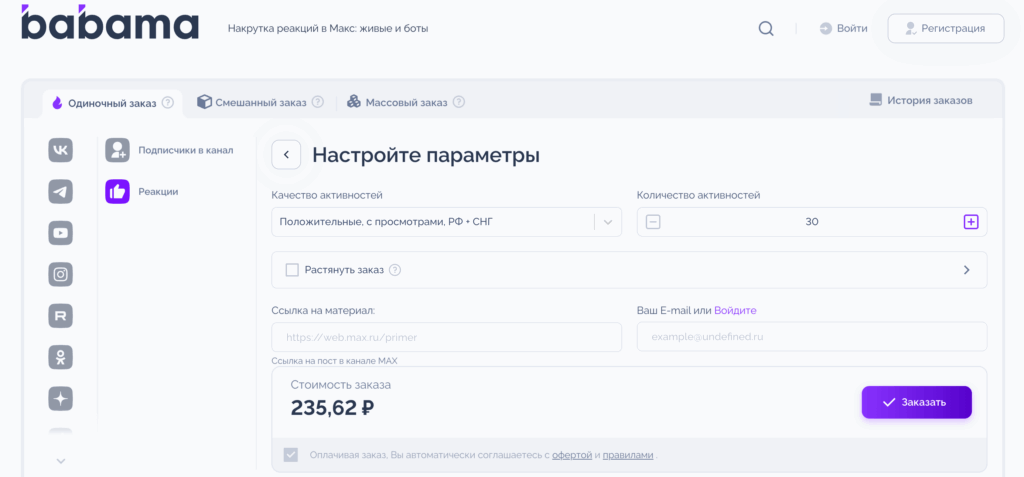Click the search magnifier icon

coord(766,28)
